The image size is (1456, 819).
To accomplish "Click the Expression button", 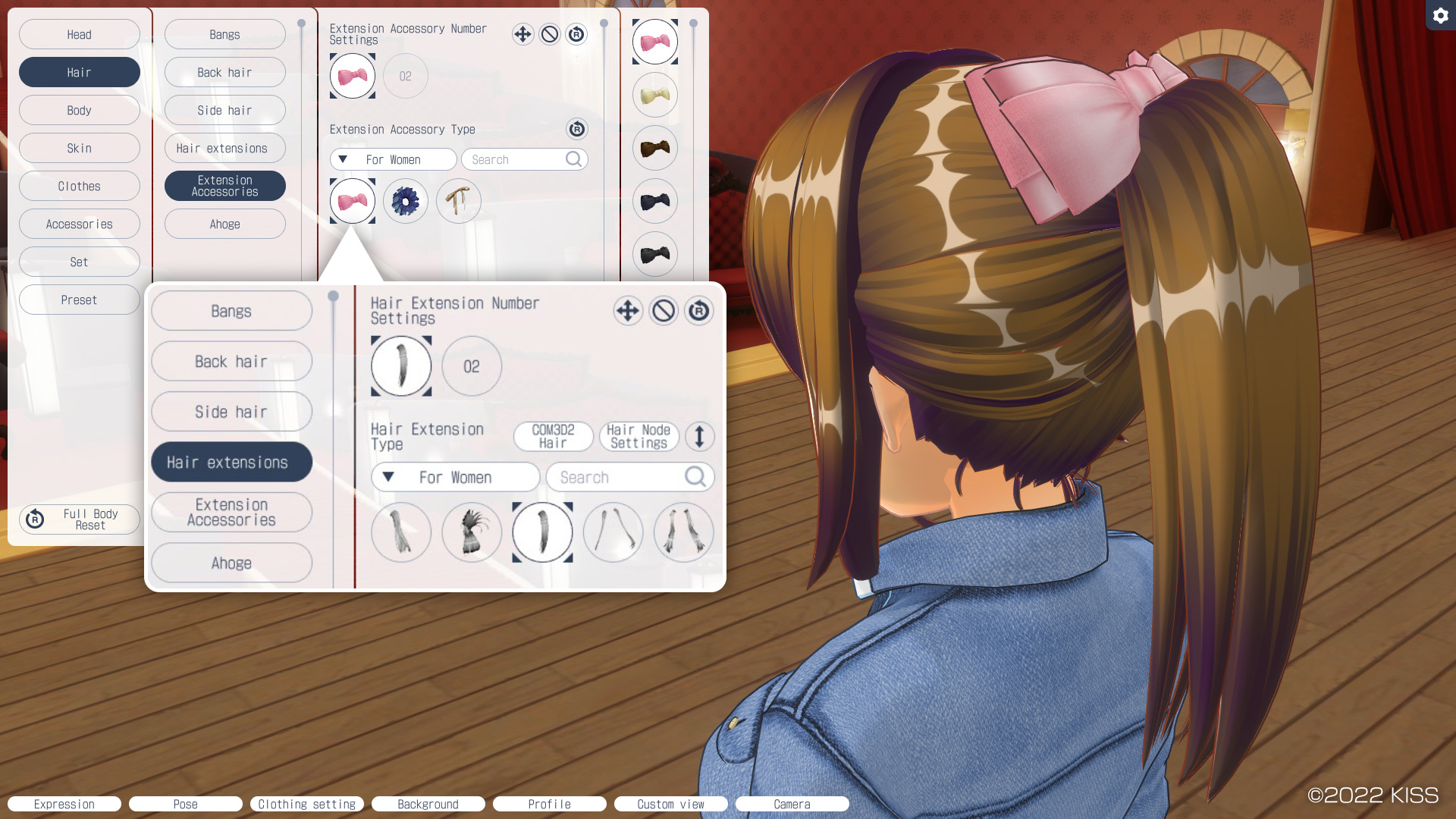I will click(x=64, y=804).
